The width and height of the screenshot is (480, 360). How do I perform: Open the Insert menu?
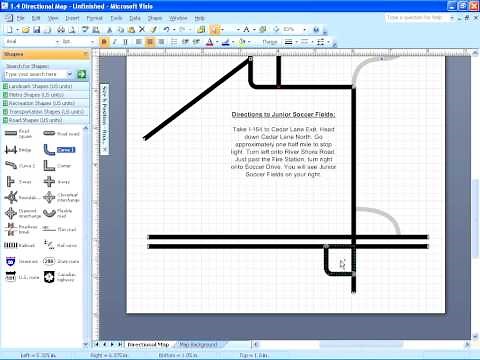pyautogui.click(x=72, y=18)
